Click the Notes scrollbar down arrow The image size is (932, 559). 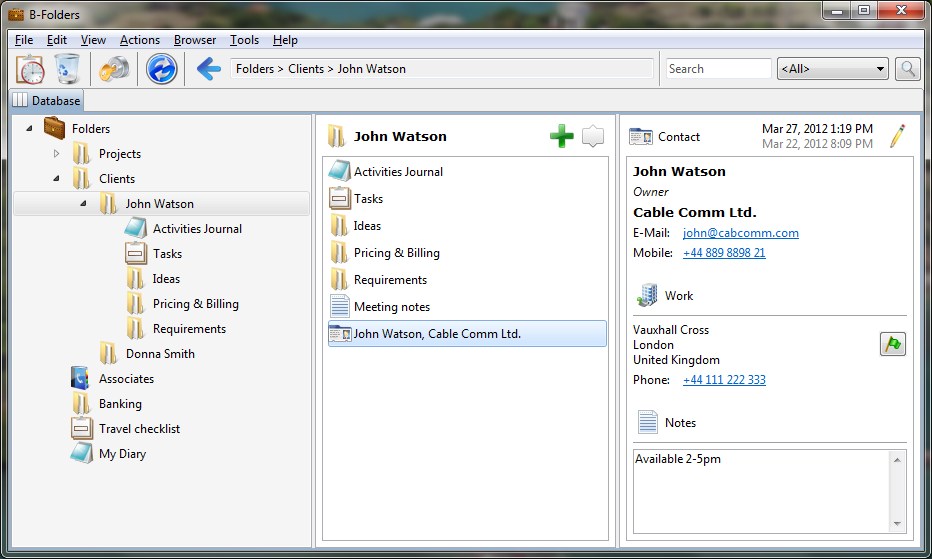897,524
